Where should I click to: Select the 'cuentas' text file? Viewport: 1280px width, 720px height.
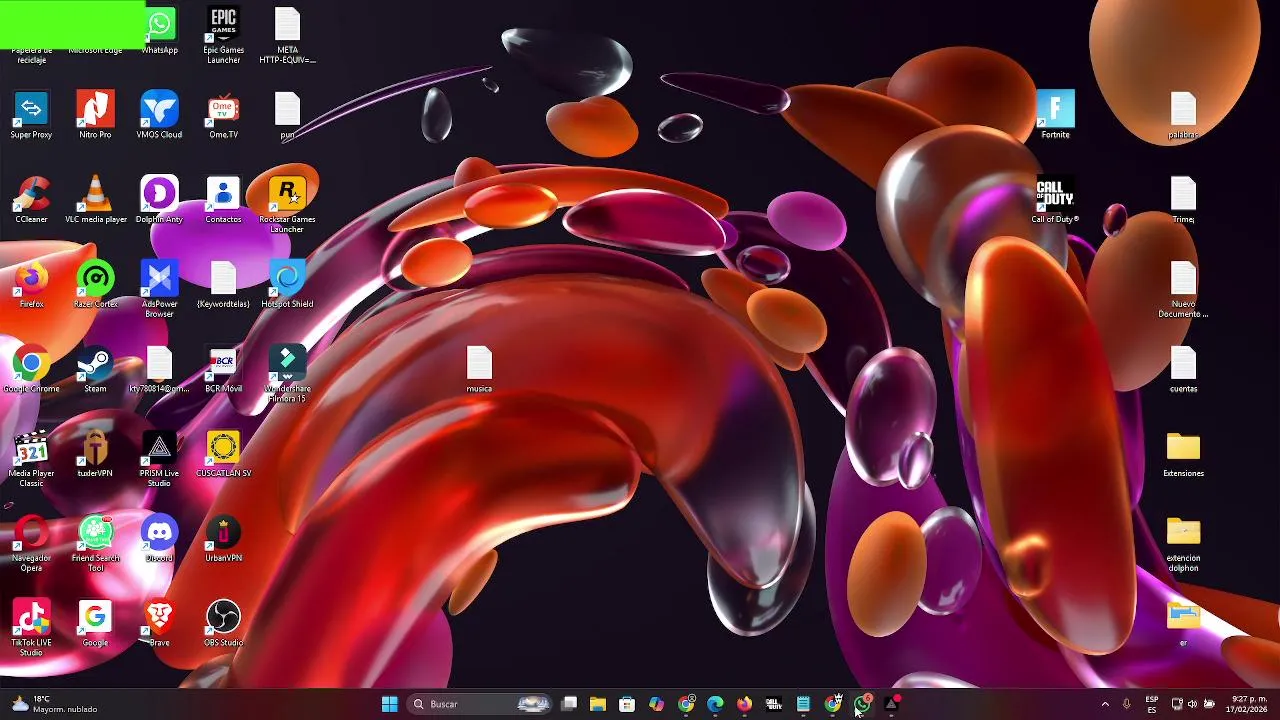[1183, 370]
